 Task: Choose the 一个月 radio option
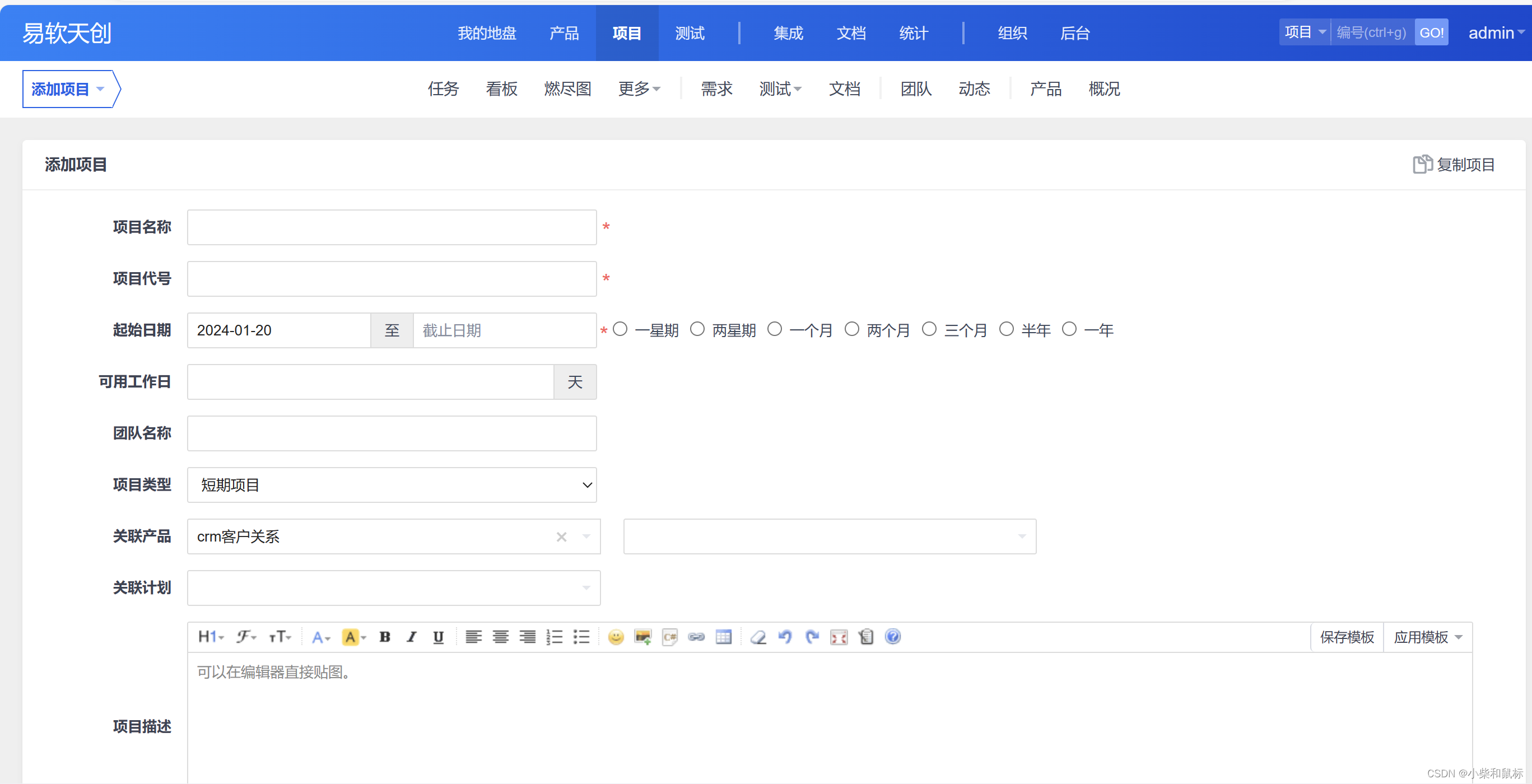774,329
